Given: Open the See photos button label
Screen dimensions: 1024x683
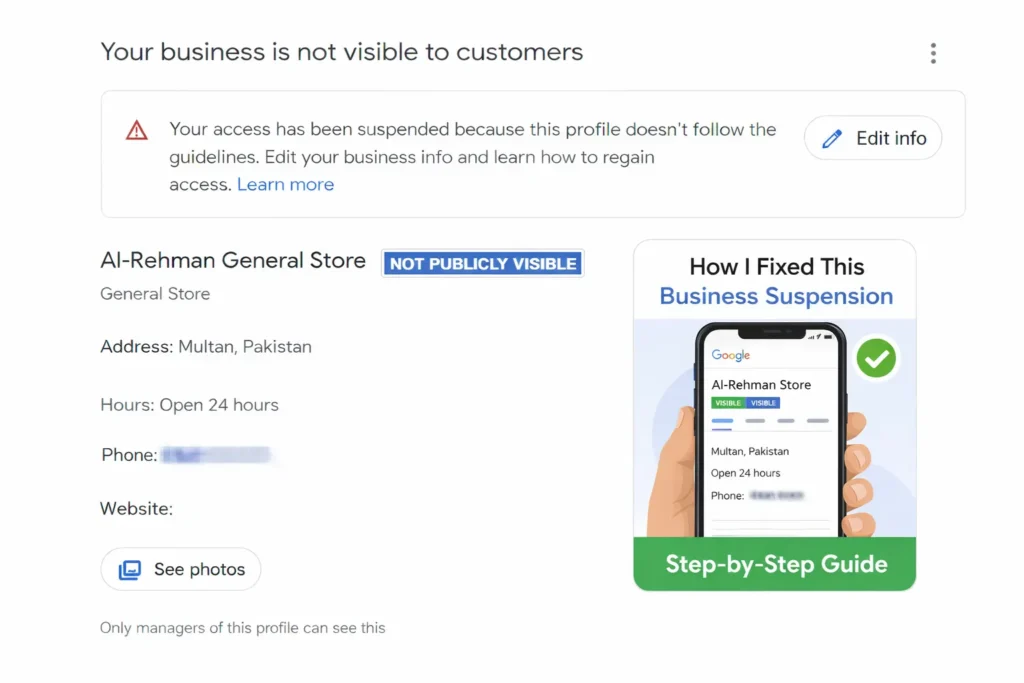Looking at the screenshot, I should (x=199, y=570).
